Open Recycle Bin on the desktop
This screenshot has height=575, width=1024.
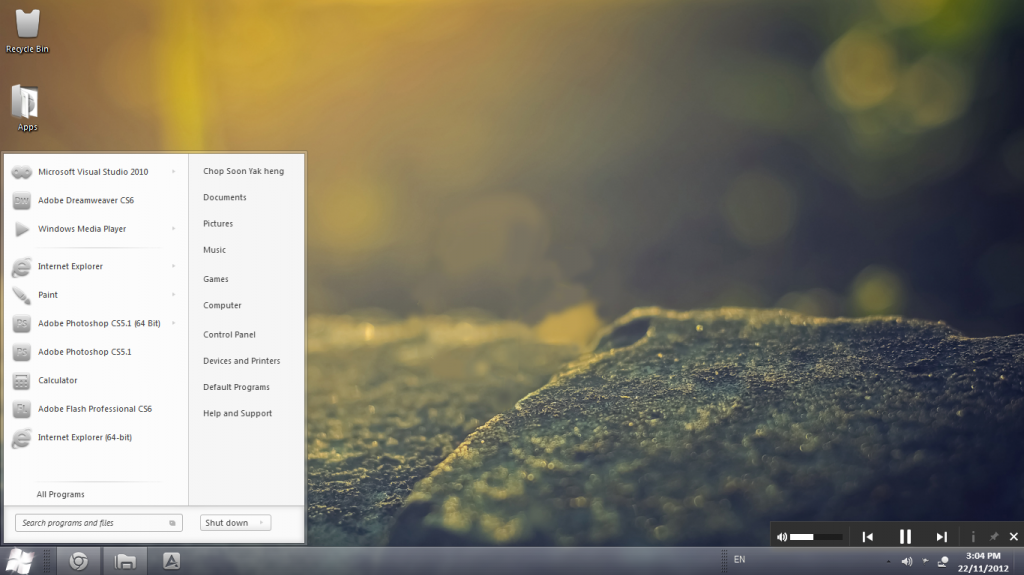pyautogui.click(x=27, y=26)
